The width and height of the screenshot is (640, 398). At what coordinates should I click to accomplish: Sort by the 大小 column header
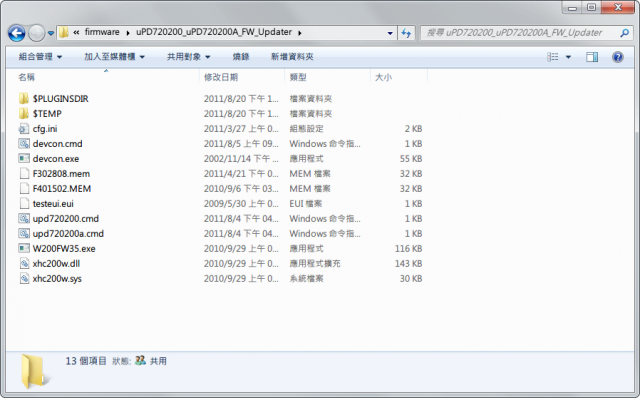coord(383,77)
